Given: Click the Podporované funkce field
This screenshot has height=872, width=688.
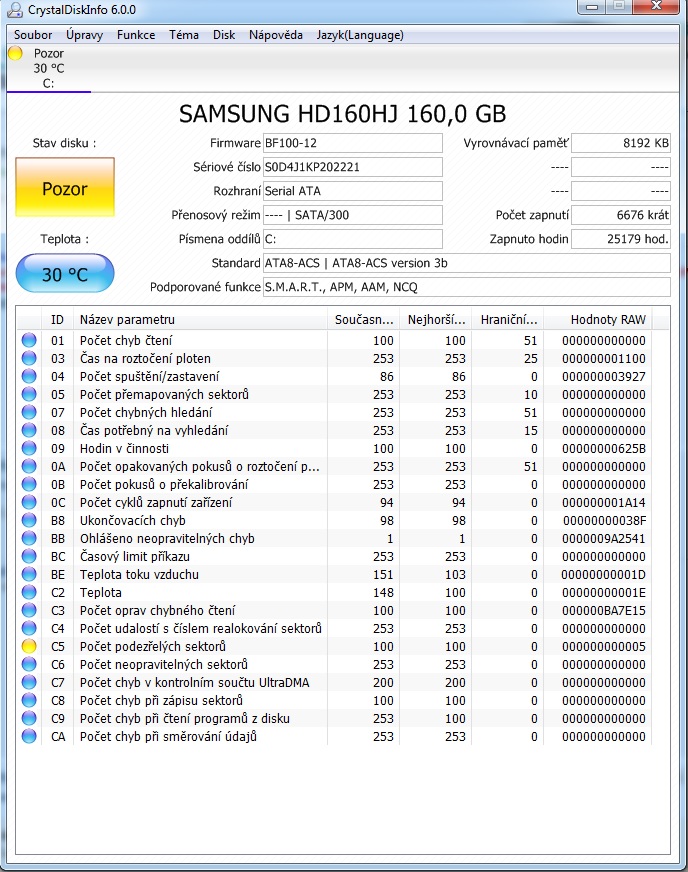Looking at the screenshot, I should tap(467, 287).
